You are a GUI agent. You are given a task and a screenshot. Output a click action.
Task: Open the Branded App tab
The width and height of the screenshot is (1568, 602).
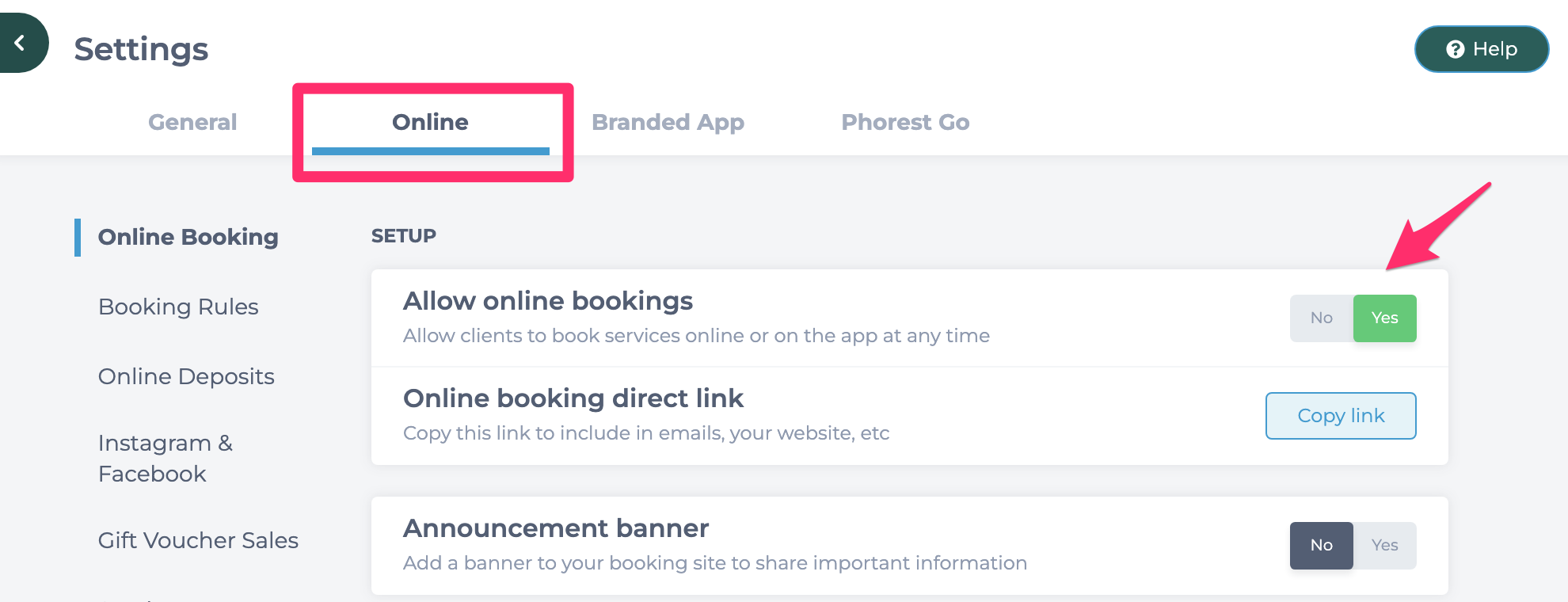[x=668, y=122]
